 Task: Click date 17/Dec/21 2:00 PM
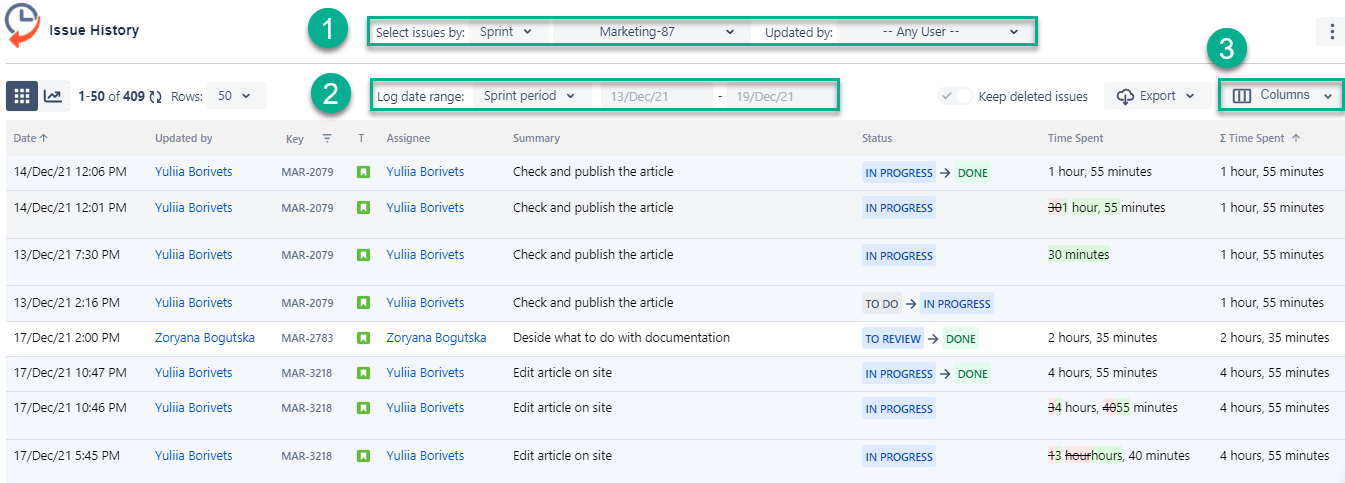[x=67, y=338]
